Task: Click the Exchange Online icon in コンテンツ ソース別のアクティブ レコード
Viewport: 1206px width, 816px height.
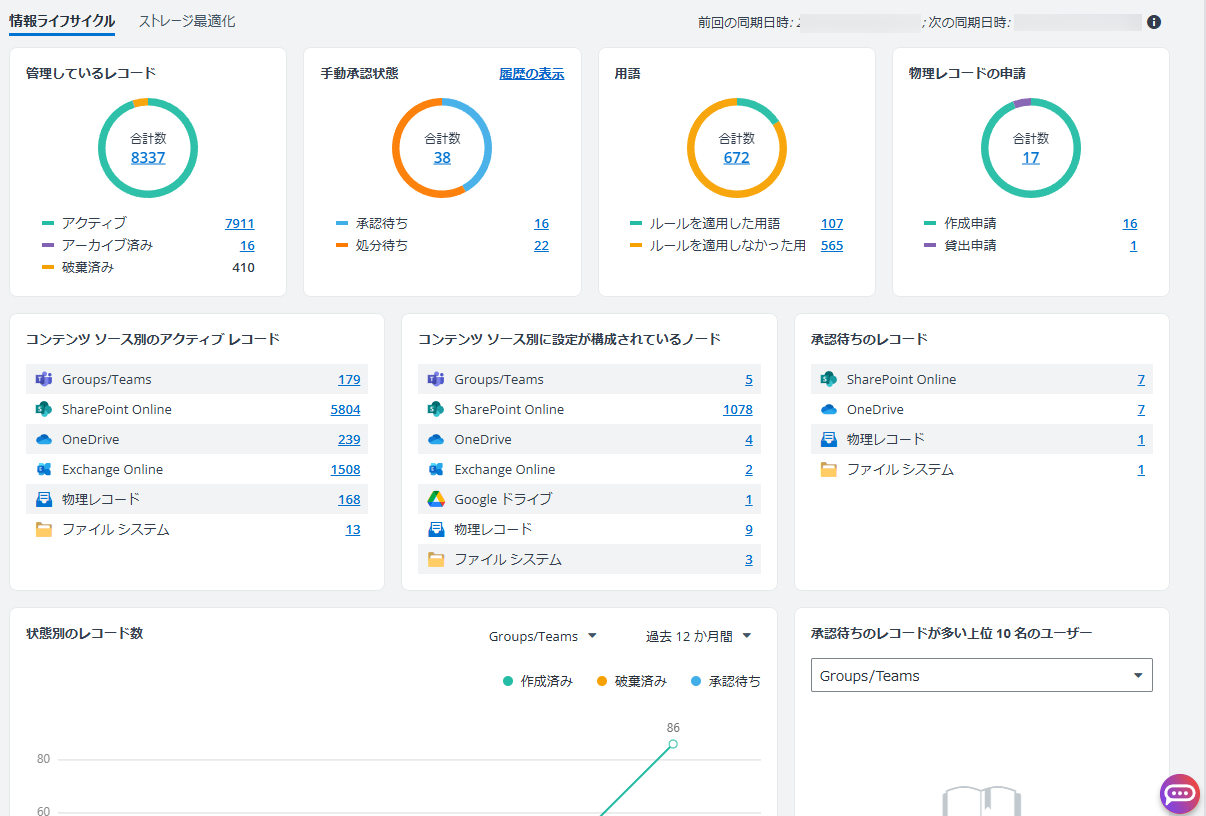Action: coord(43,469)
